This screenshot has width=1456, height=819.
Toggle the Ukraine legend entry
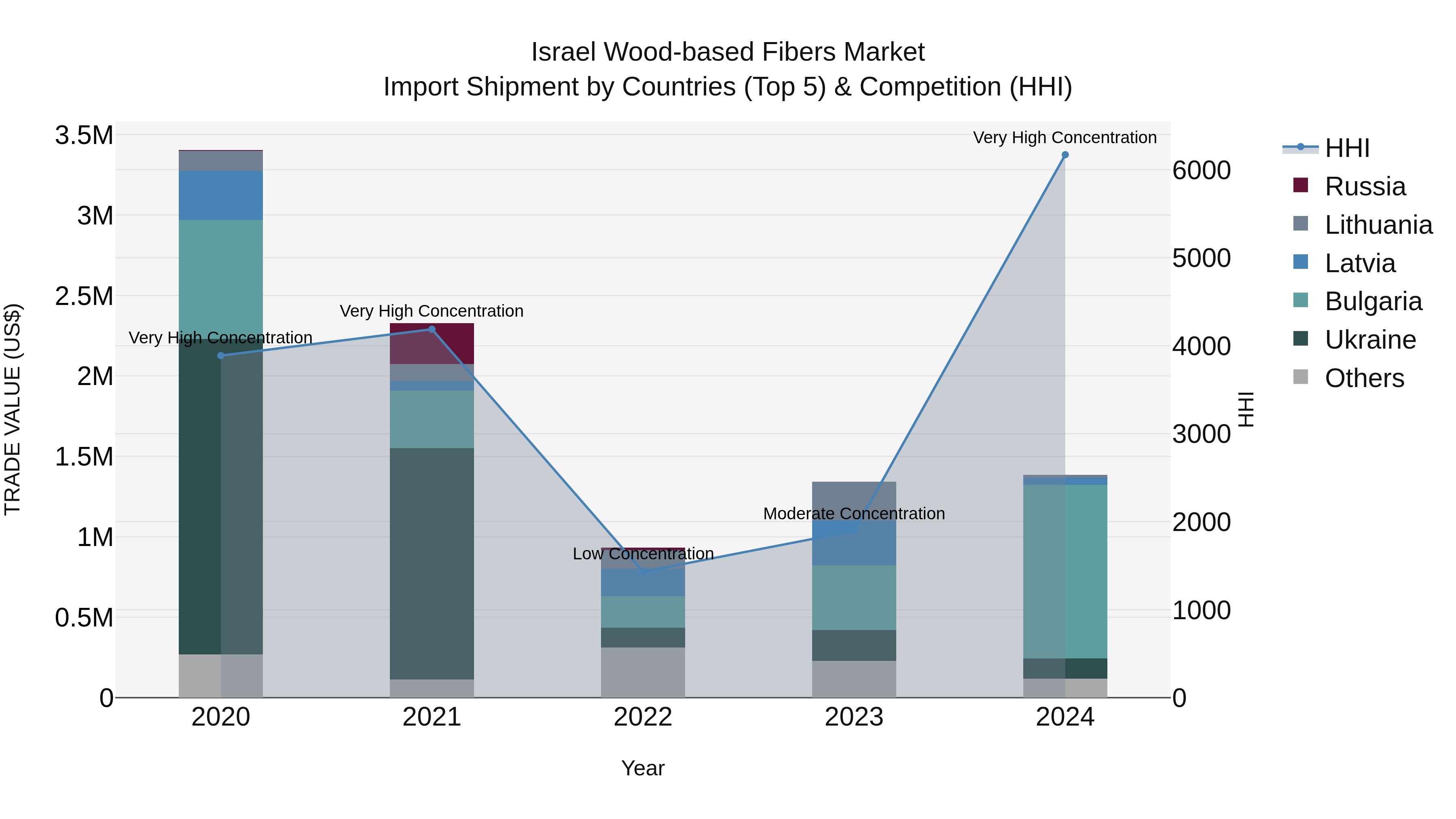[x=1354, y=340]
